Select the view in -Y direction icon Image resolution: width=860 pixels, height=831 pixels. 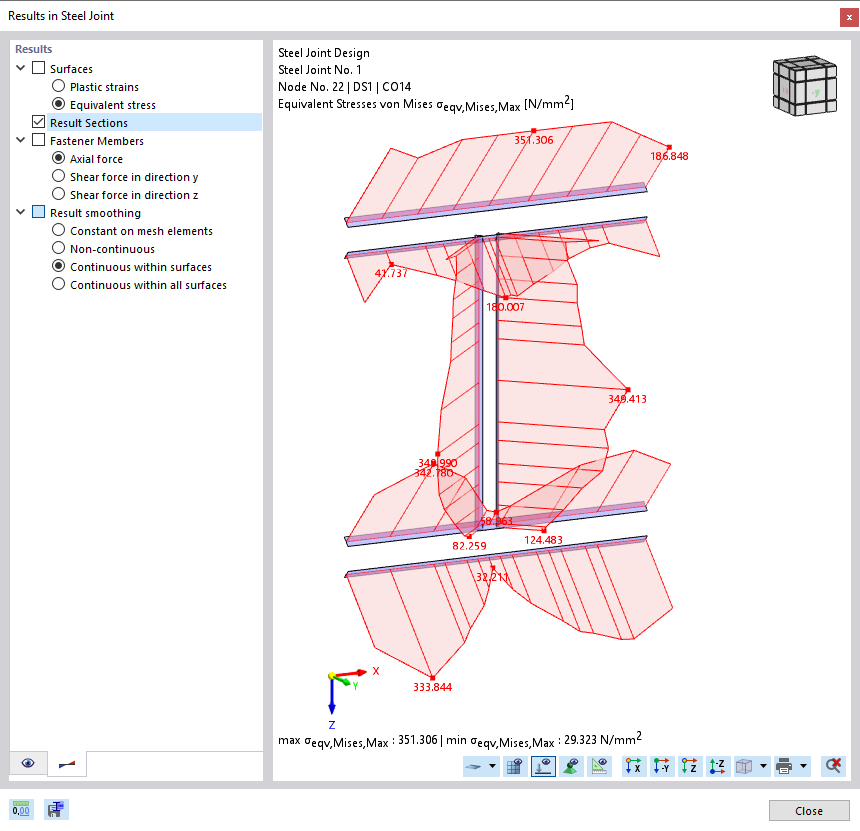pyautogui.click(x=662, y=766)
